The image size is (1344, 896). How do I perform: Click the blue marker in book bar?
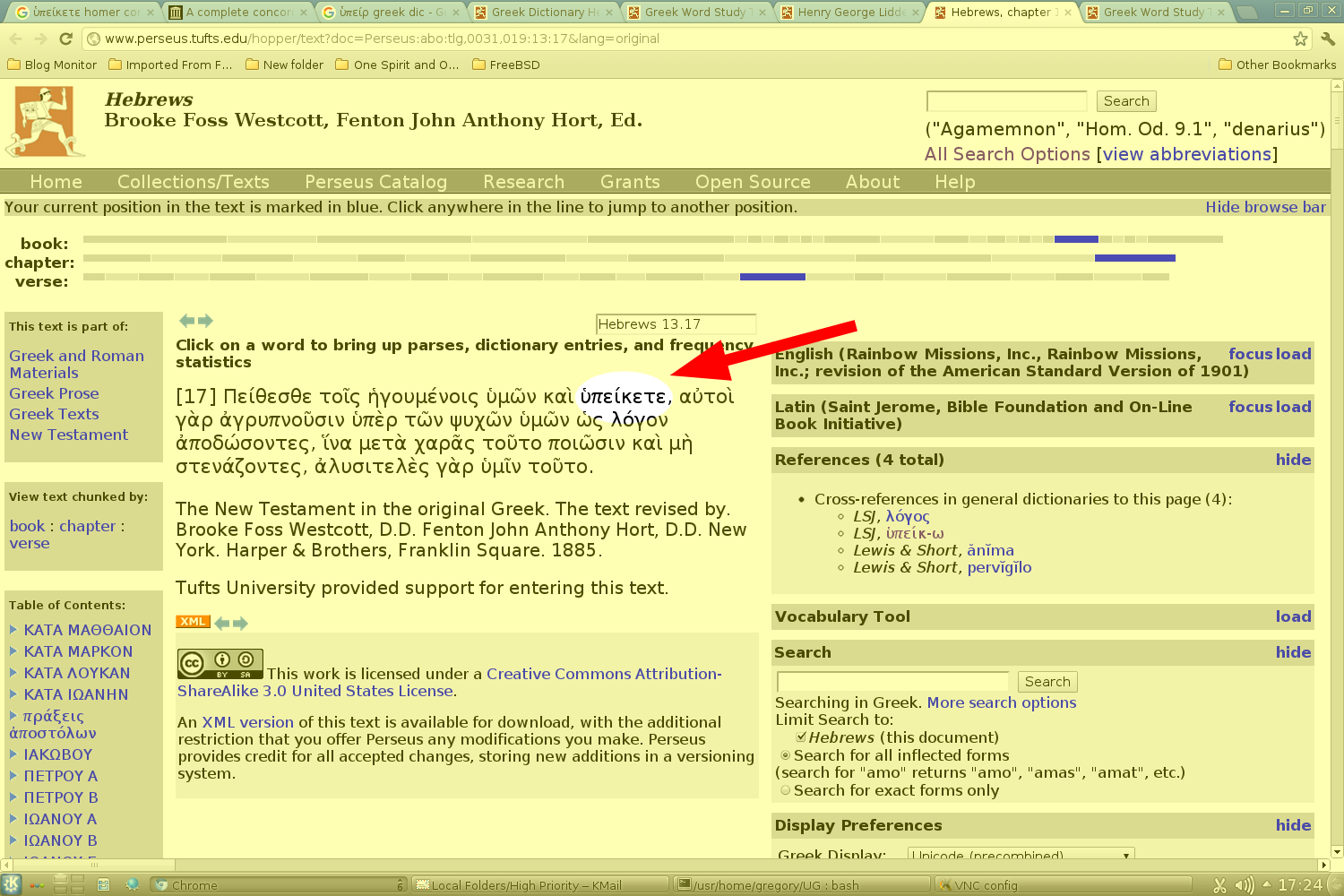click(1076, 239)
